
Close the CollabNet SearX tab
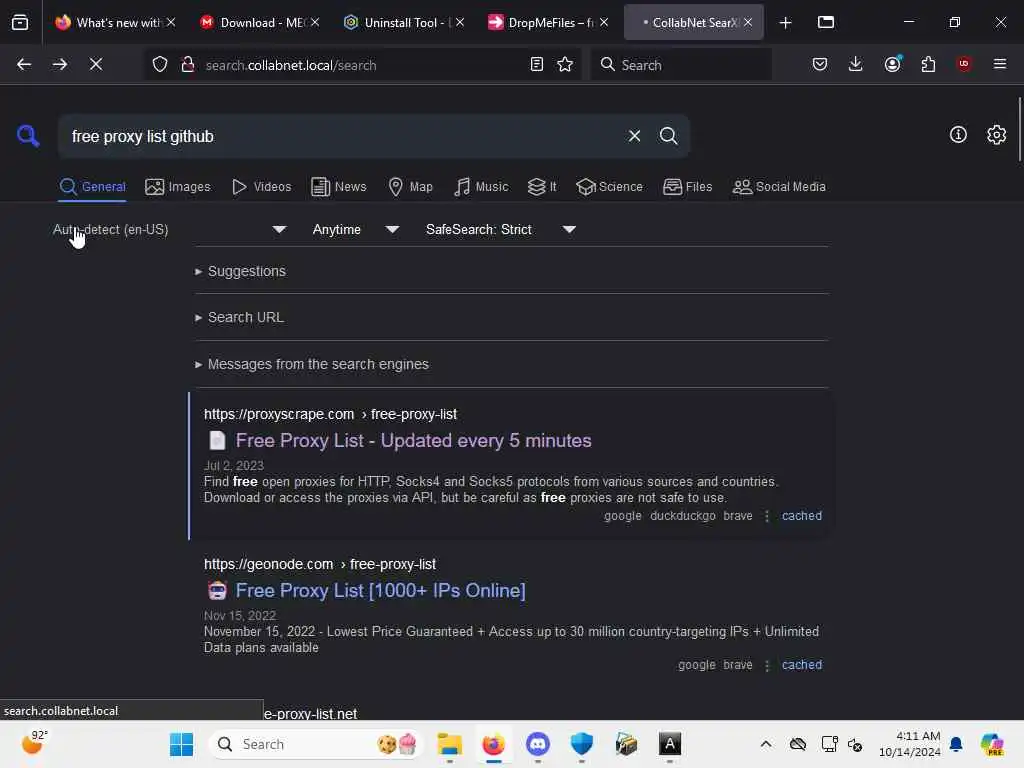click(748, 22)
